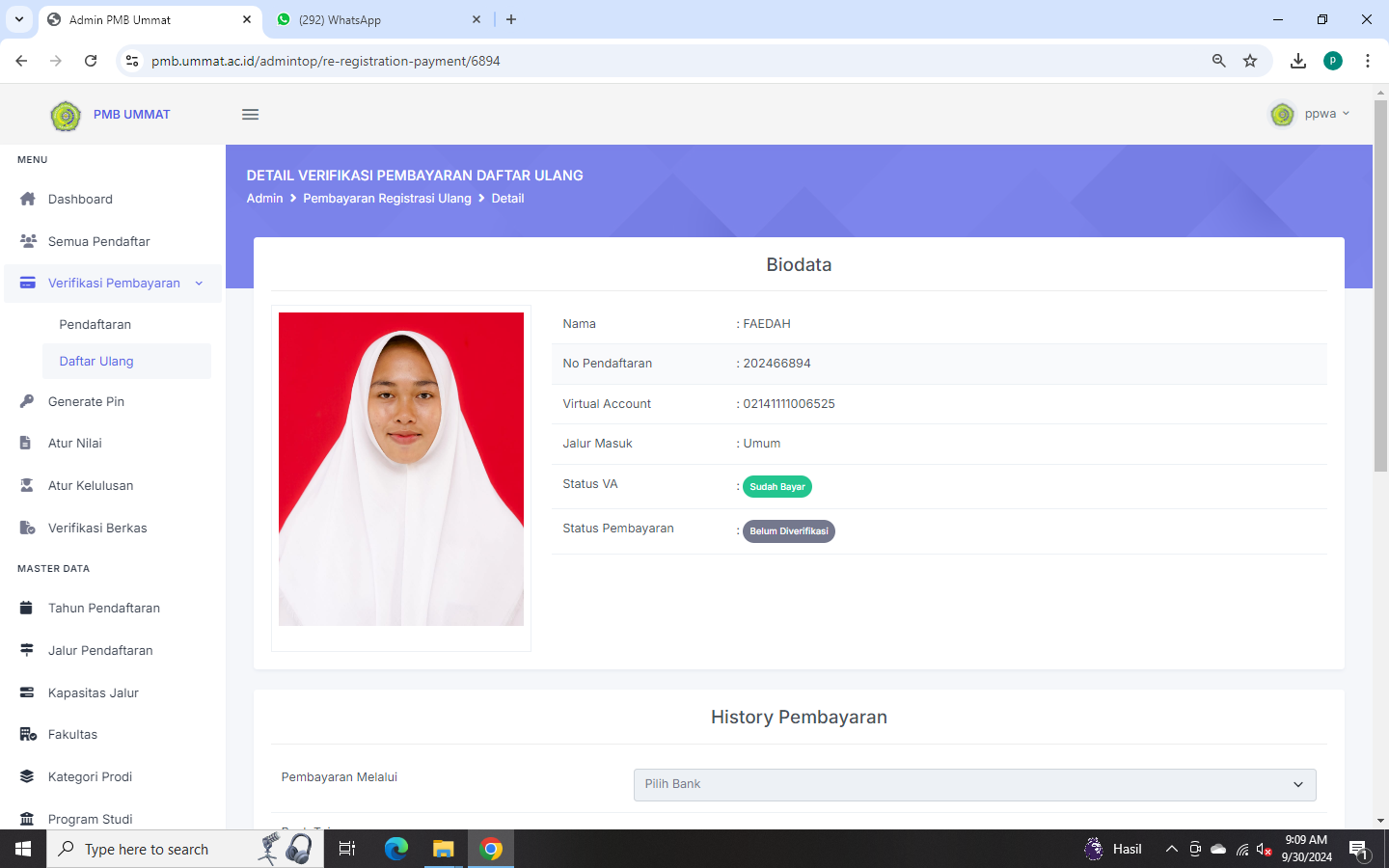1389x868 pixels.
Task: Open Atur Kelulusan in the sidebar
Action: tap(91, 486)
